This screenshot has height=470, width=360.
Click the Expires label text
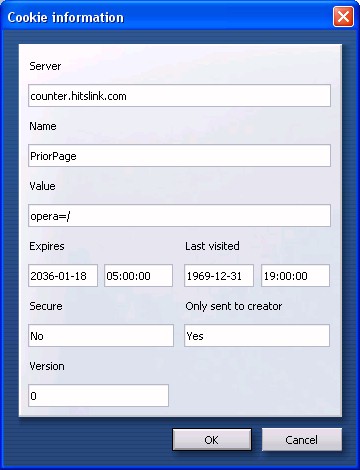click(47, 247)
